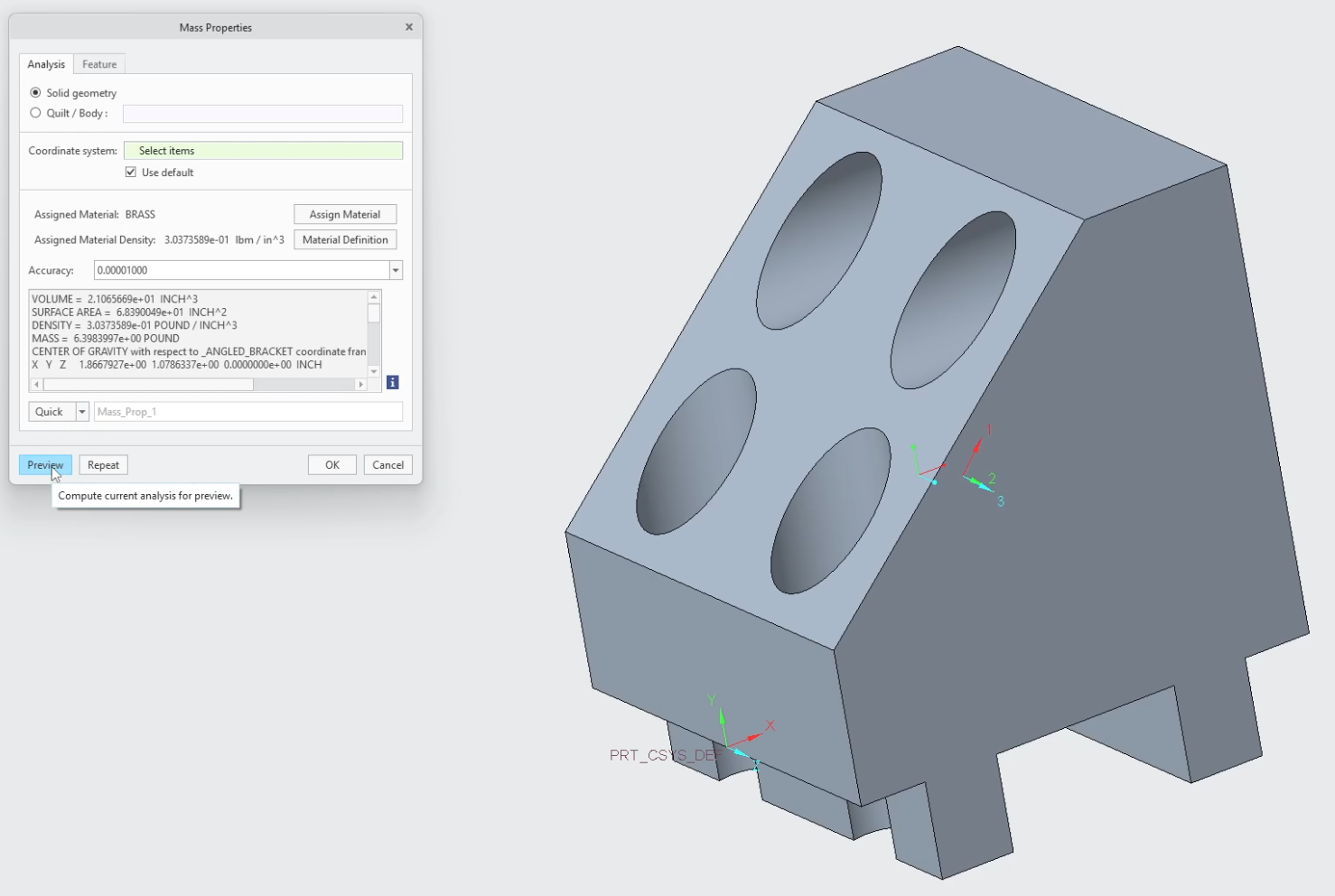Activate the Coordinate system Select items collector

tap(263, 151)
